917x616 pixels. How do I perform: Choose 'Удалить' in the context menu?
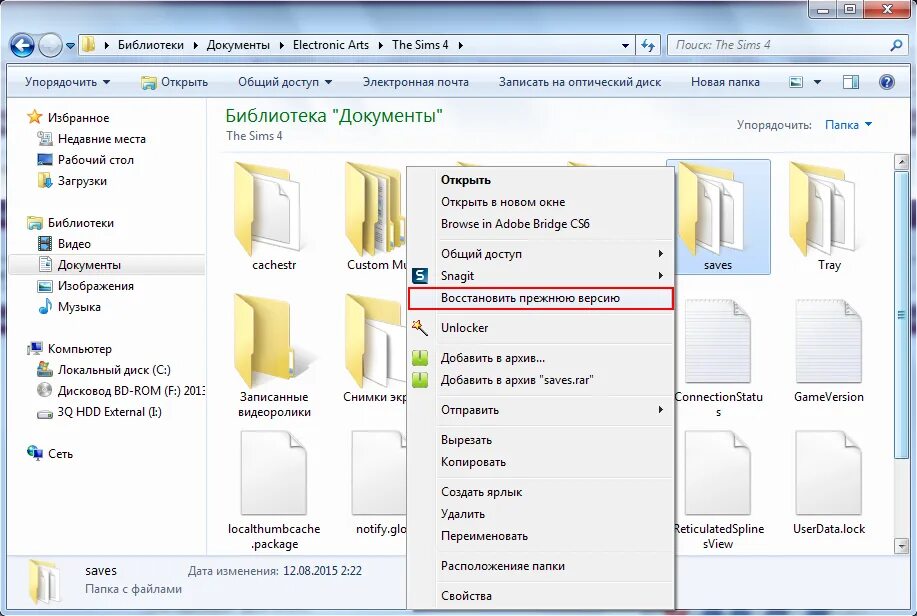[541, 514]
